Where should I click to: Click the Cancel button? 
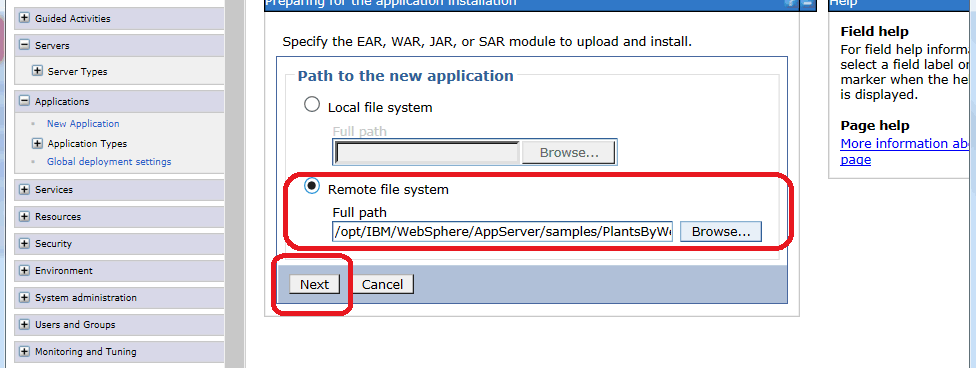[383, 285]
